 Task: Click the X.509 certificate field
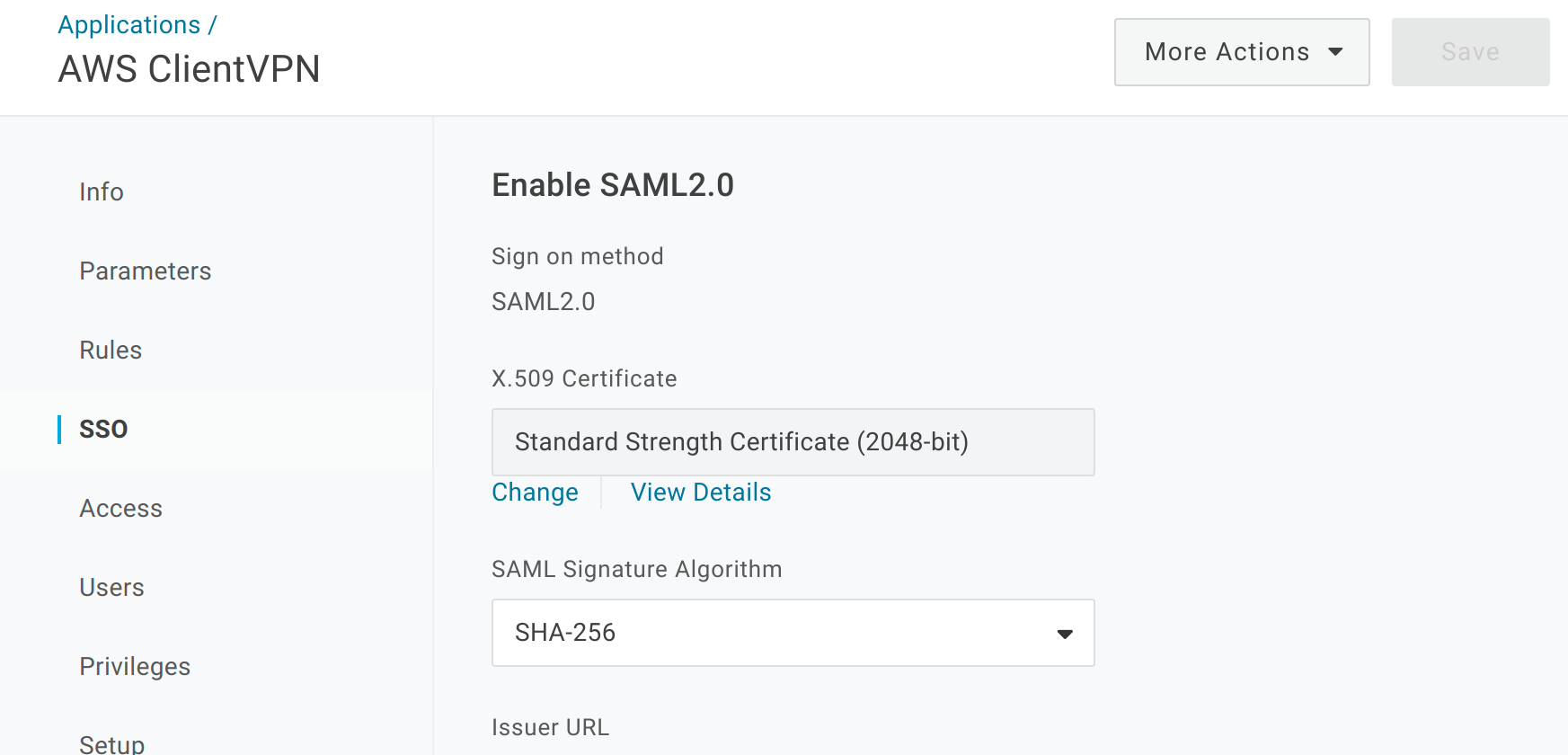[793, 442]
